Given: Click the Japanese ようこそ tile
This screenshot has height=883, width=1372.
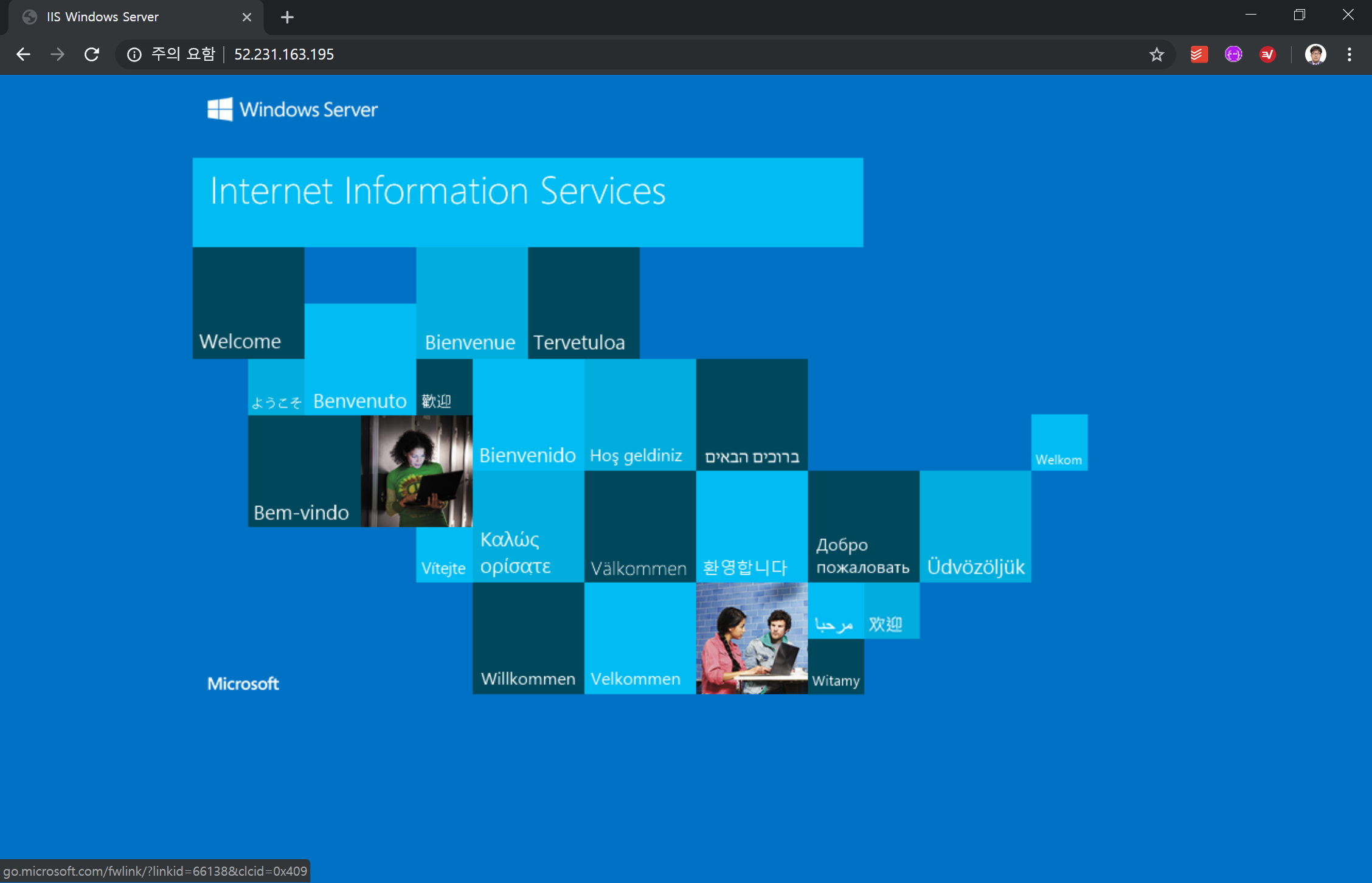Looking at the screenshot, I should click(x=276, y=387).
